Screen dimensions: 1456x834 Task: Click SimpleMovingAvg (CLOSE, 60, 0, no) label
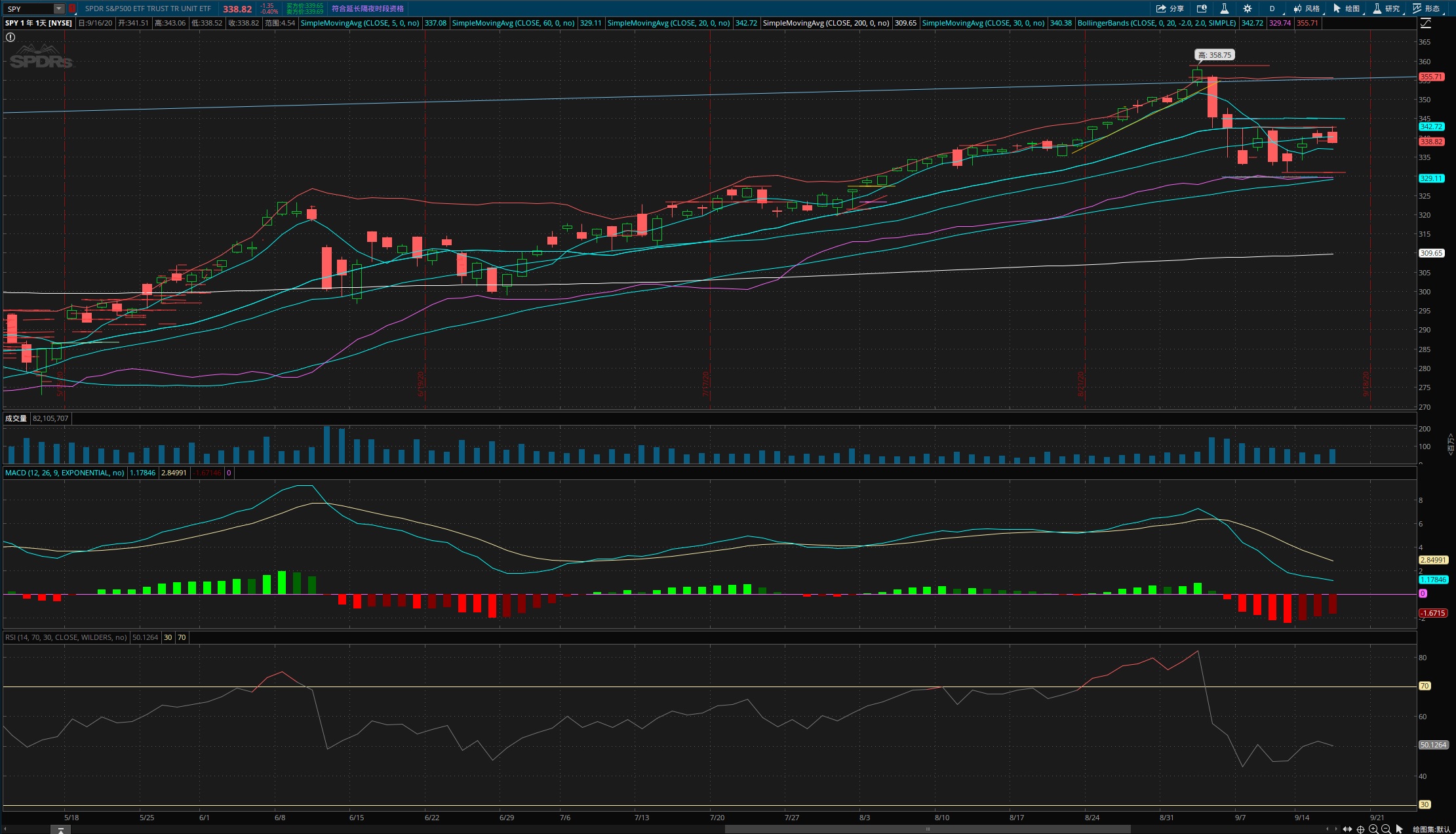click(x=513, y=23)
